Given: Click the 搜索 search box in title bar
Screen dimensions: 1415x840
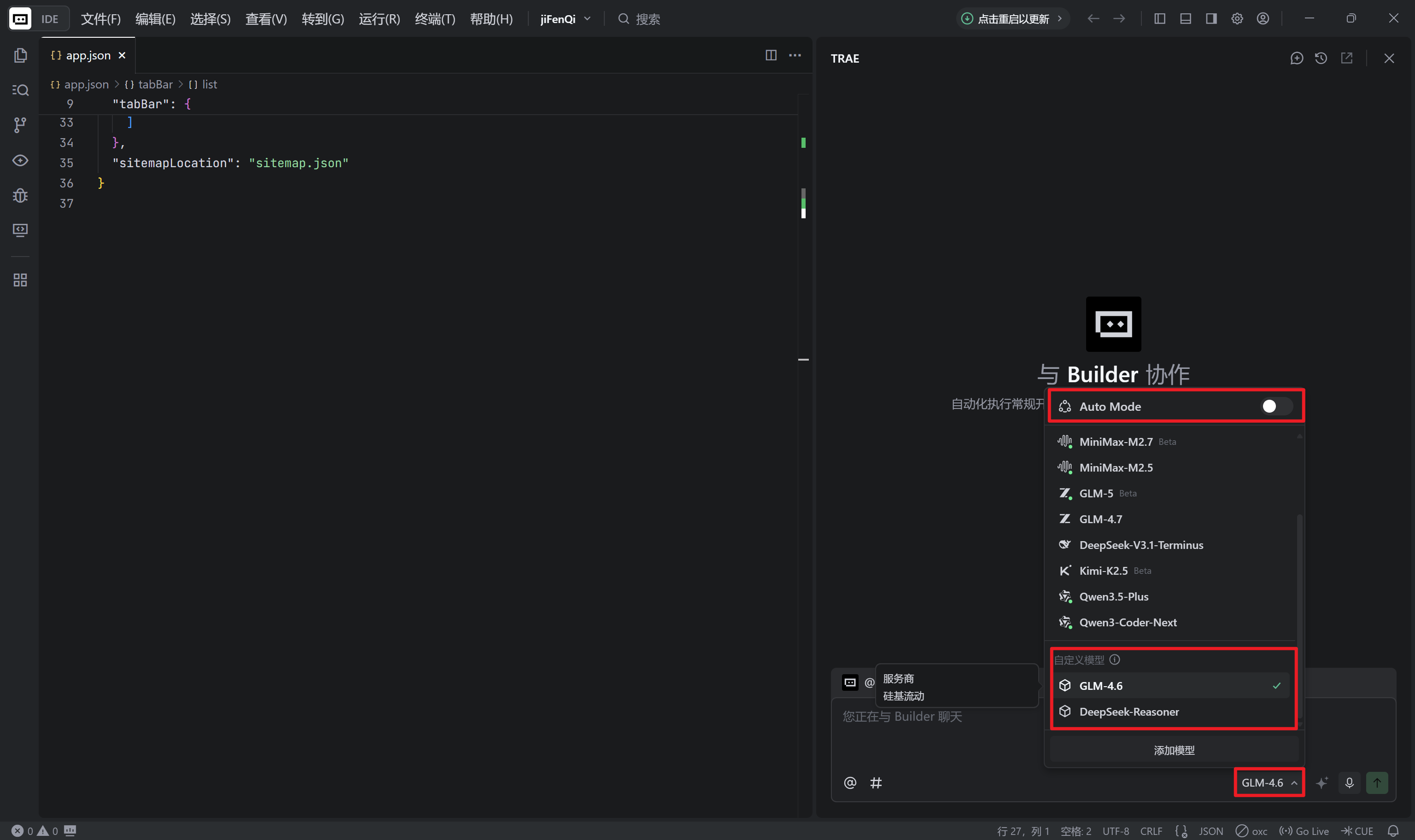Looking at the screenshot, I should [639, 19].
